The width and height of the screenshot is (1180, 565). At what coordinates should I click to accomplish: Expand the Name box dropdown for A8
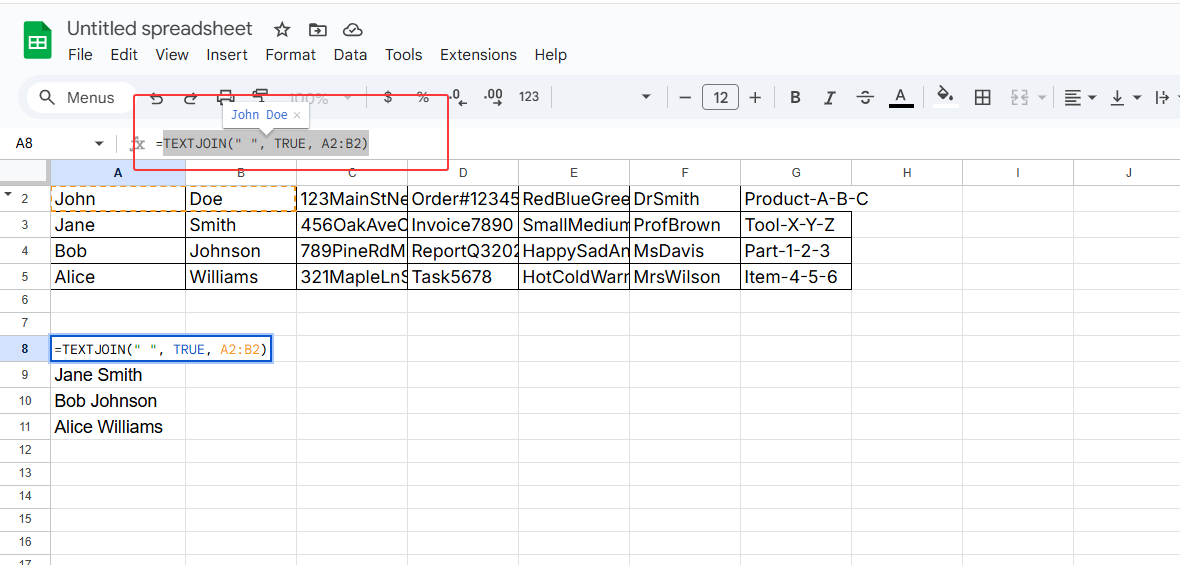tap(99, 144)
